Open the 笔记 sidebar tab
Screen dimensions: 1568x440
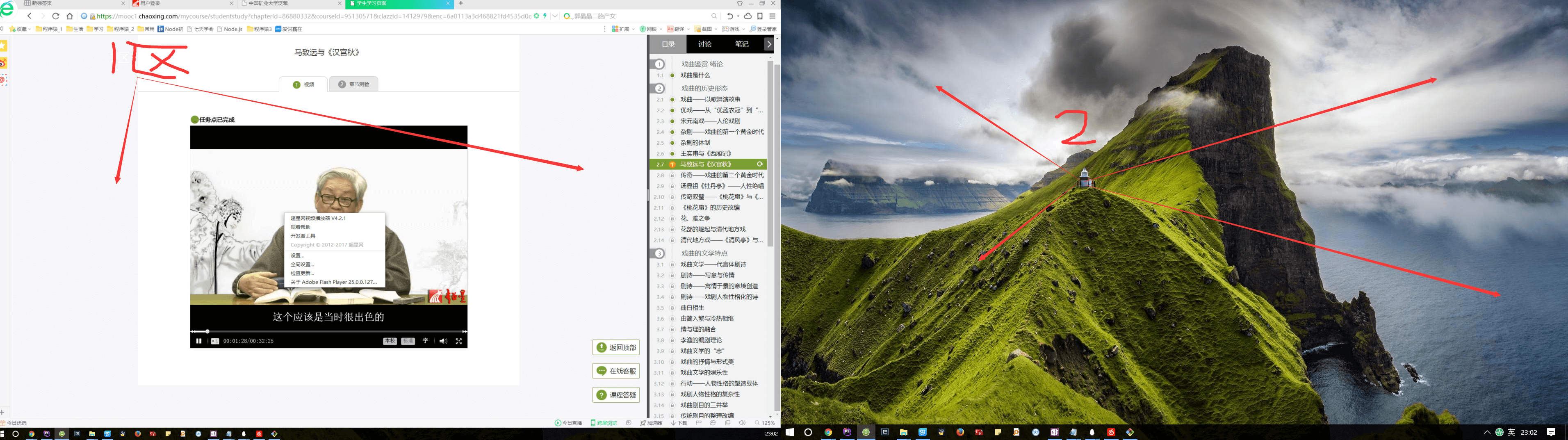(742, 44)
